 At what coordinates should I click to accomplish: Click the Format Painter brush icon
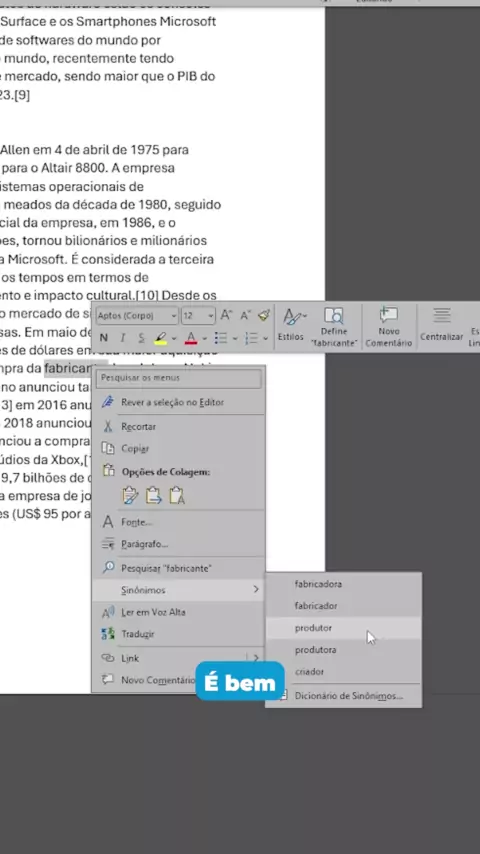point(264,315)
